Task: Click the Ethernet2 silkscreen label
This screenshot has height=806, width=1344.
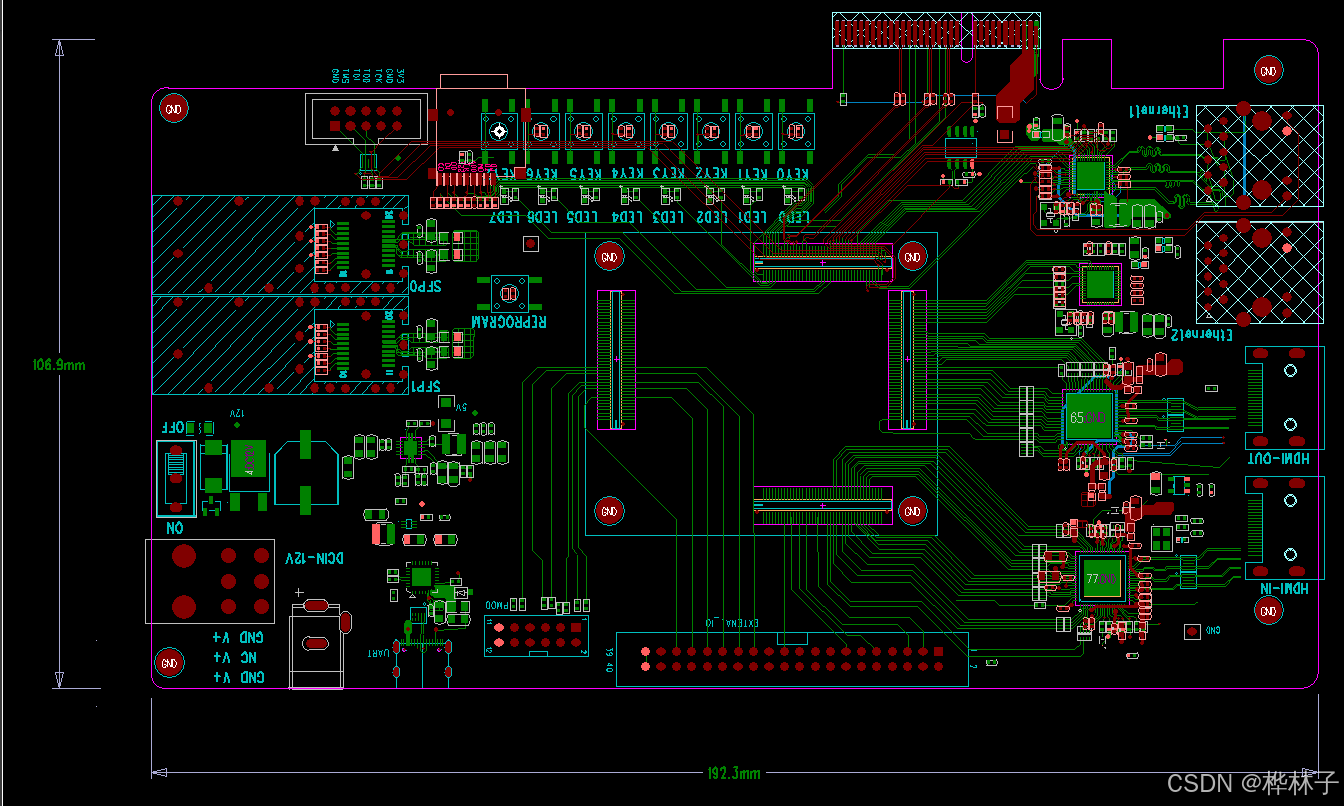Action: [1201, 335]
